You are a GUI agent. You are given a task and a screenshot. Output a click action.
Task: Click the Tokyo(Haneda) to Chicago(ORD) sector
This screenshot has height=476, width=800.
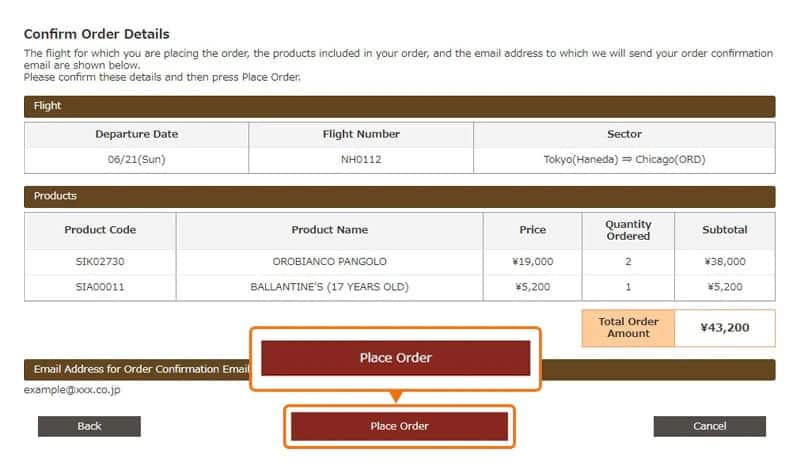(x=624, y=160)
